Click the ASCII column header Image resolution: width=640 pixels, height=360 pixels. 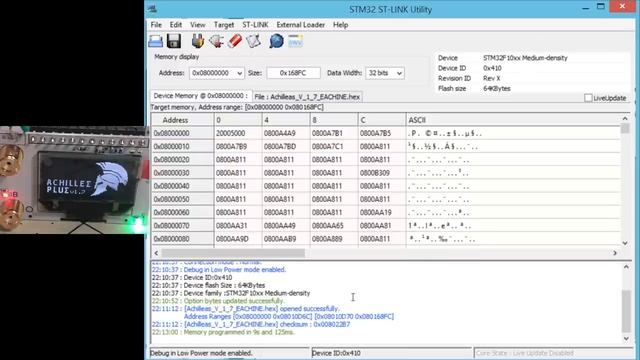[x=513, y=120]
